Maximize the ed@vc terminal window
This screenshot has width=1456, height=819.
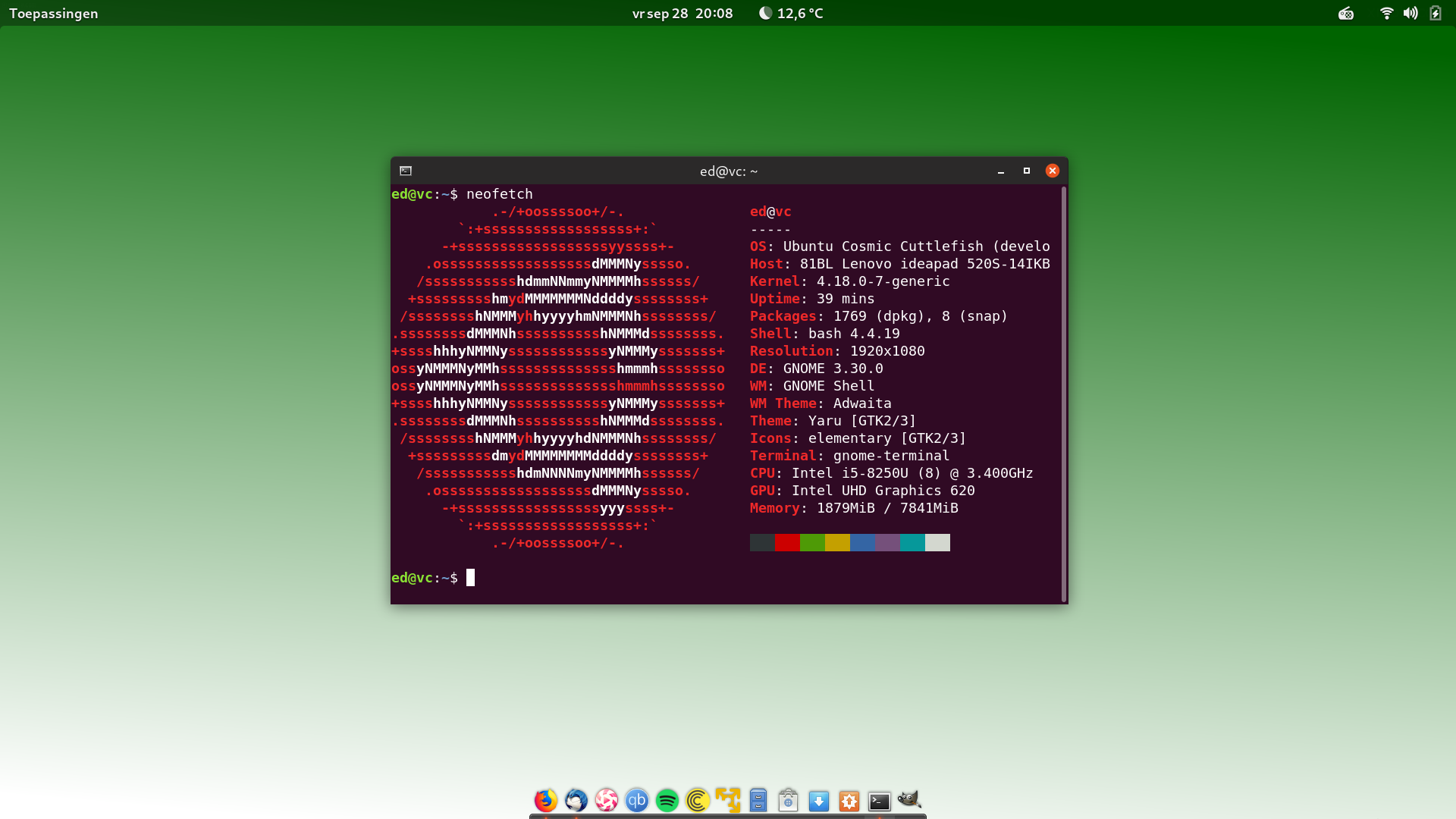coord(1027,171)
